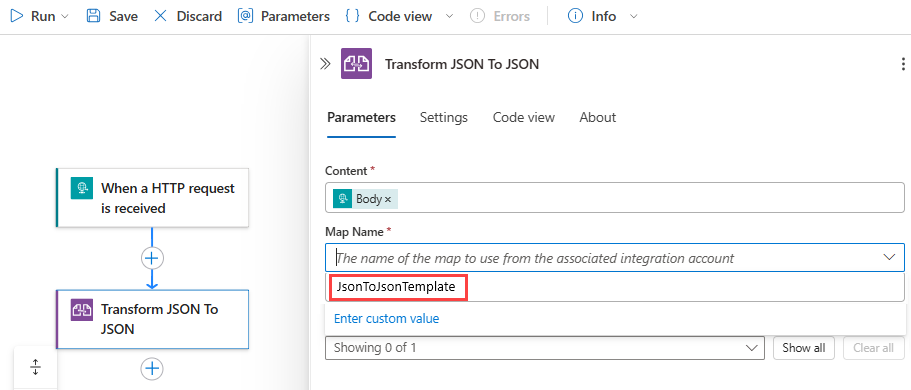Viewport: 911px width, 390px height.
Task: Switch to the About tab
Action: point(597,117)
